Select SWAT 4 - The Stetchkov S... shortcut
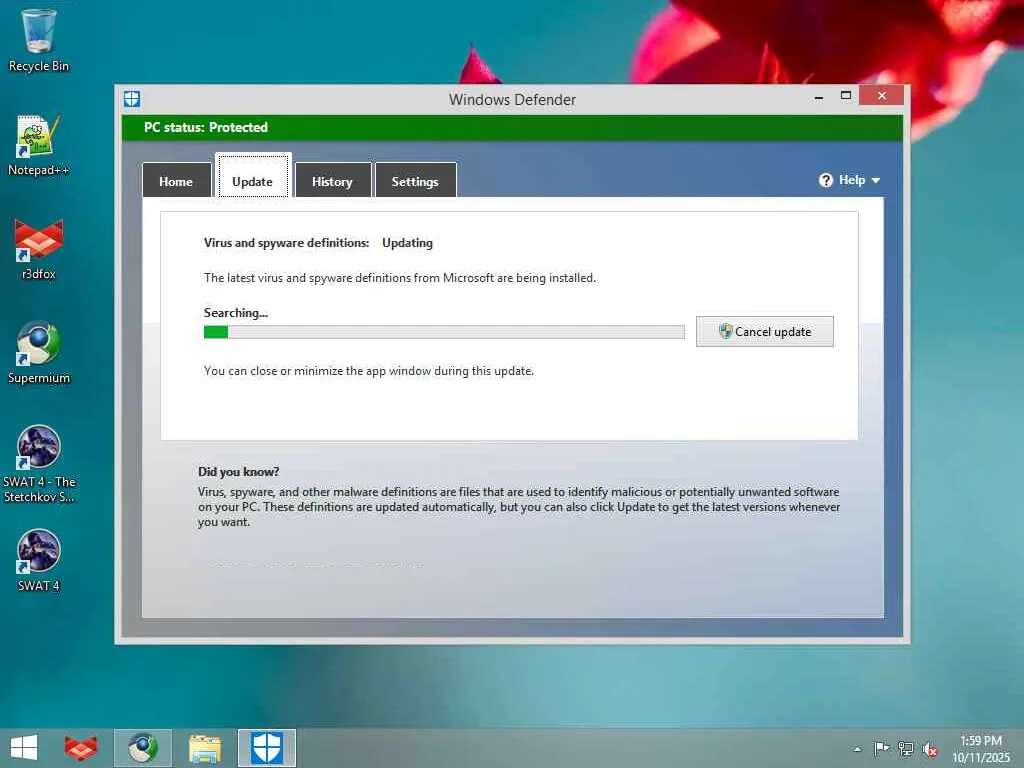This screenshot has height=768, width=1024. pyautogui.click(x=39, y=464)
